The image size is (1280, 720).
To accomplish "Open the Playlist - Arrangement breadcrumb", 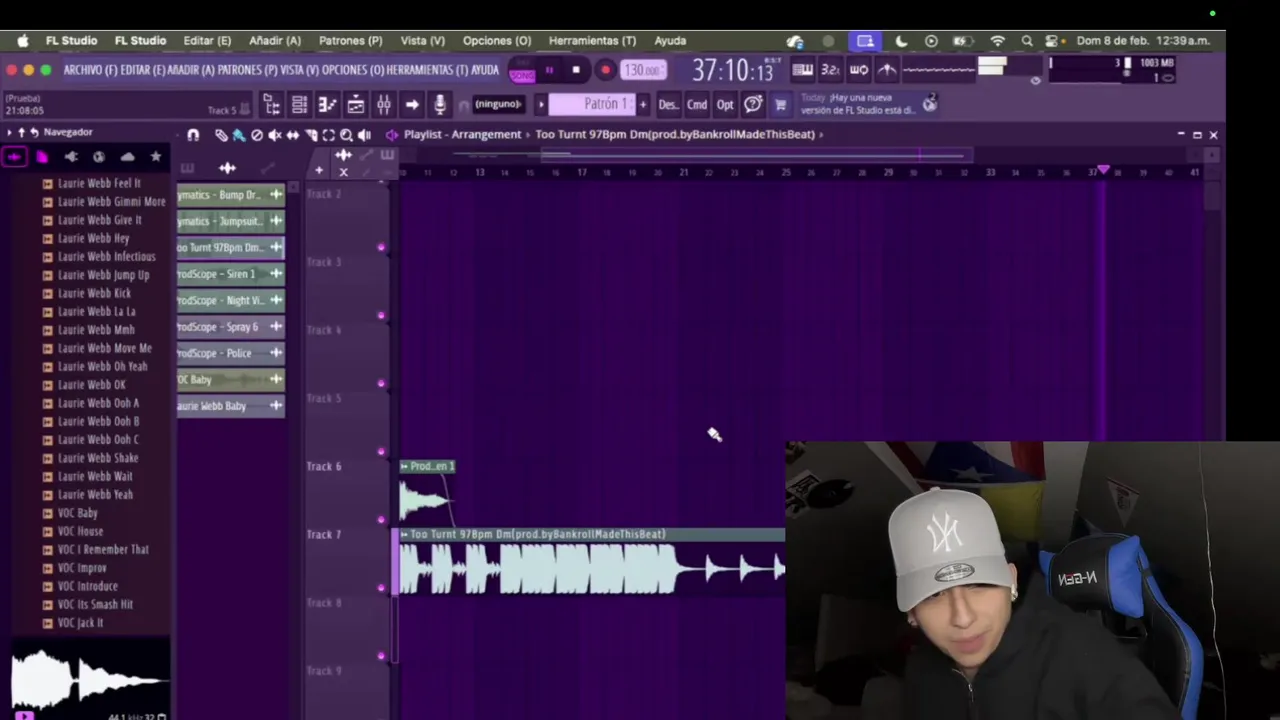I will (x=463, y=134).
